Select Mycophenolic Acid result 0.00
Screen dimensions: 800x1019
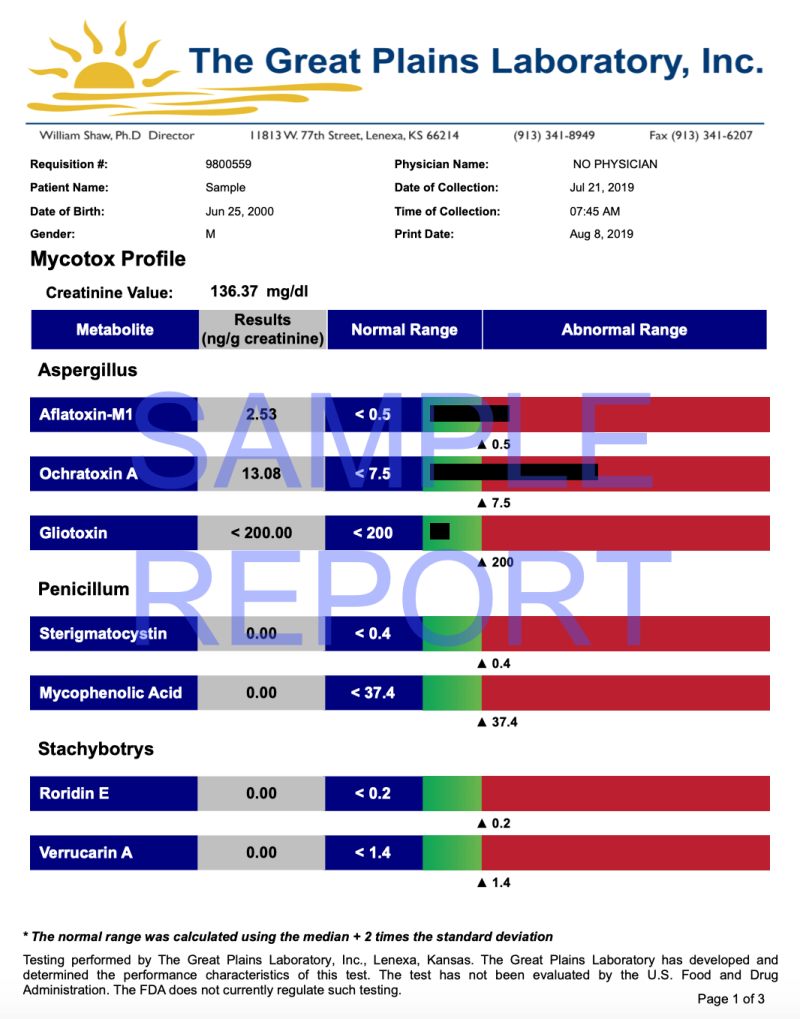pyautogui.click(x=261, y=693)
